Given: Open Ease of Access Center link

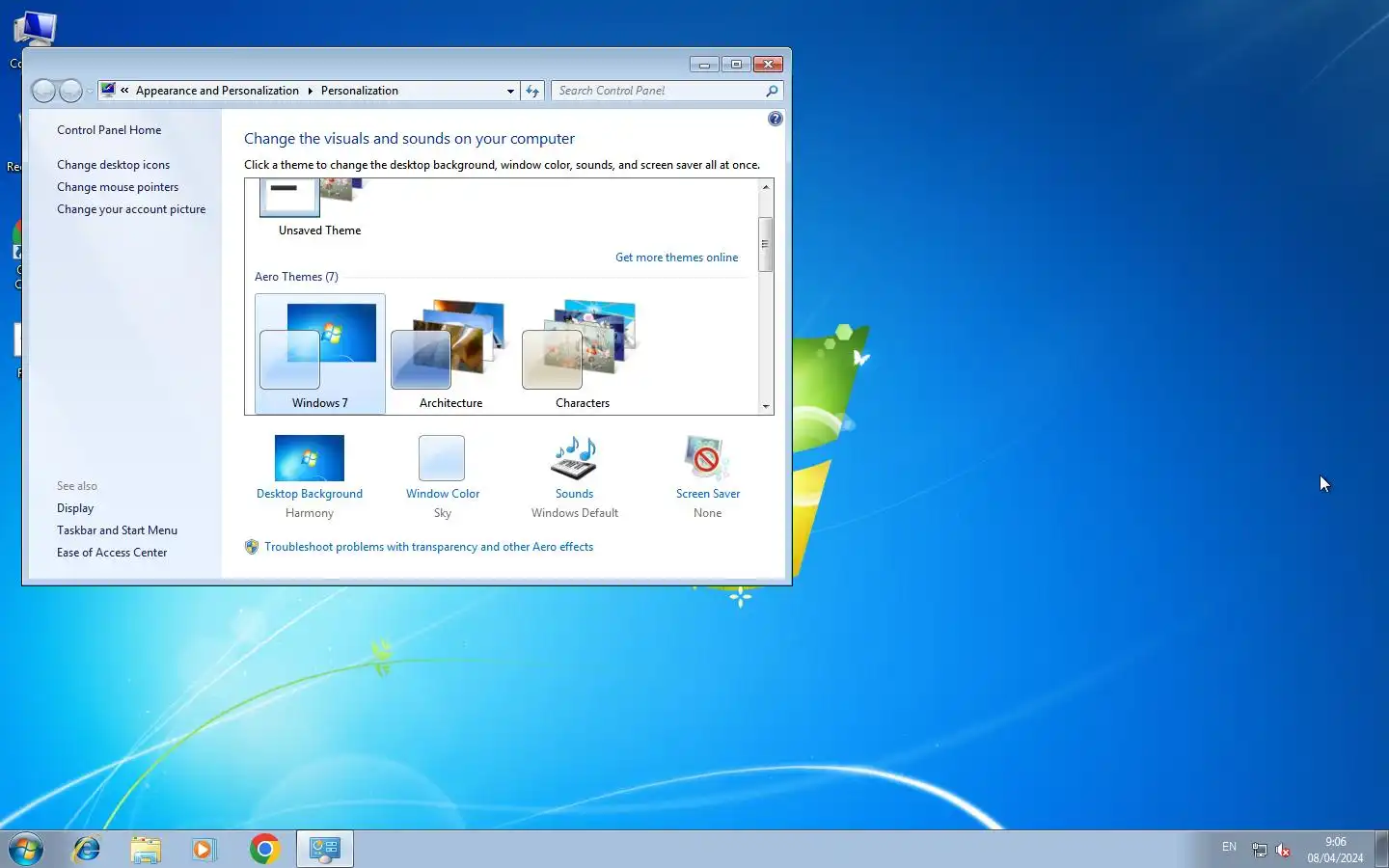Looking at the screenshot, I should (112, 553).
